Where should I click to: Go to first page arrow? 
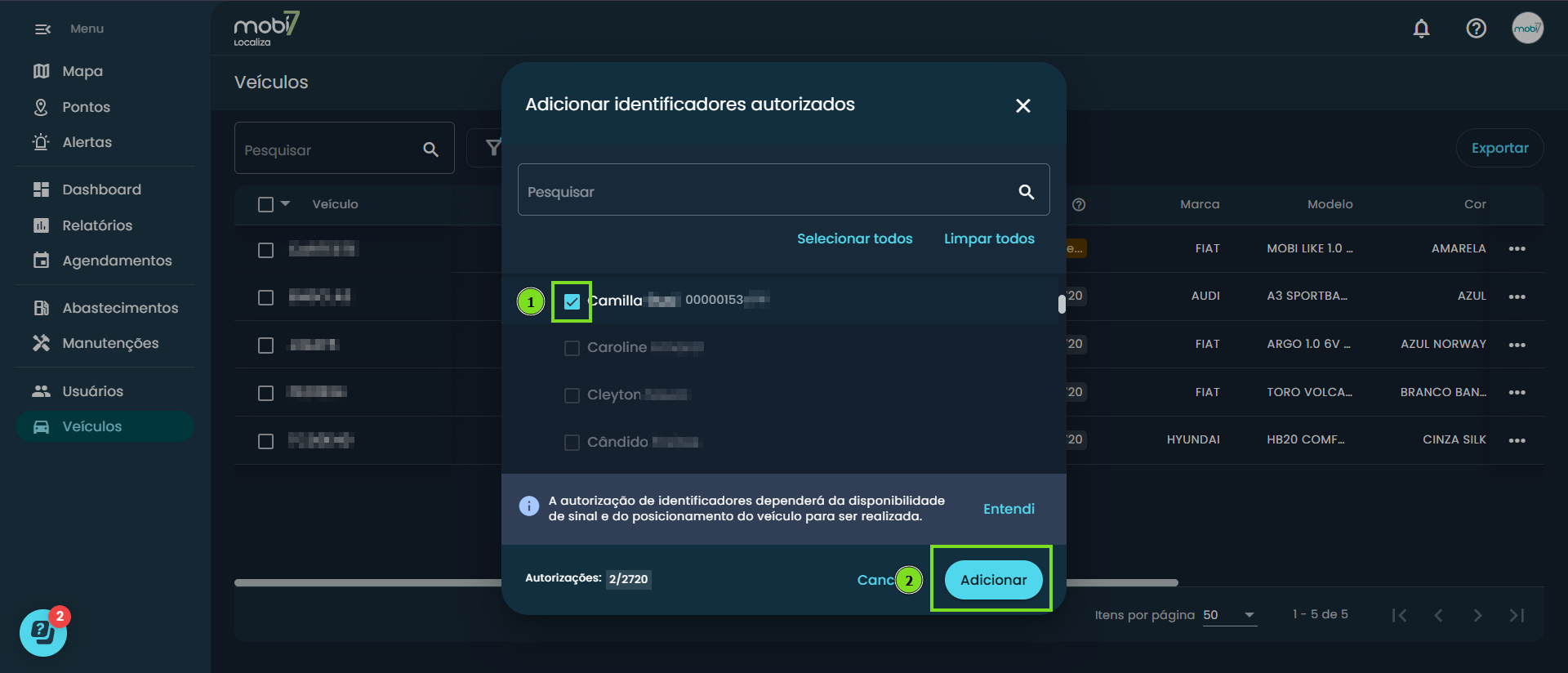pyautogui.click(x=1399, y=615)
